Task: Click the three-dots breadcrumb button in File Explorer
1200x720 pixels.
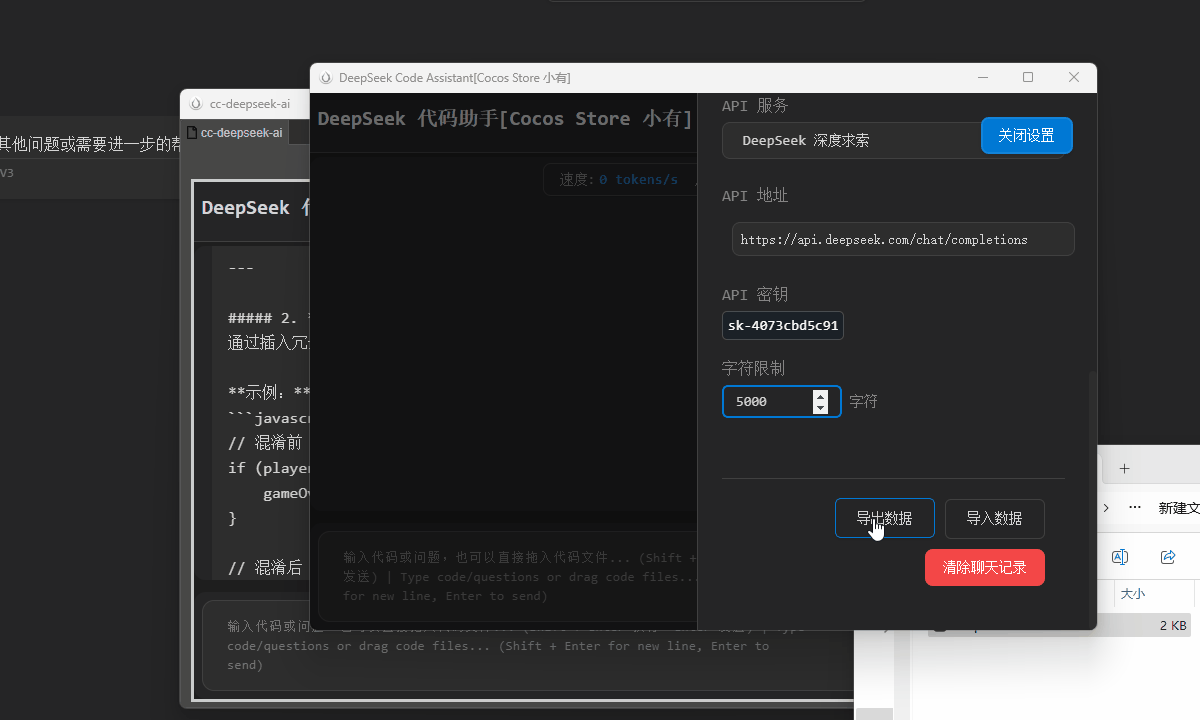Action: point(1135,507)
